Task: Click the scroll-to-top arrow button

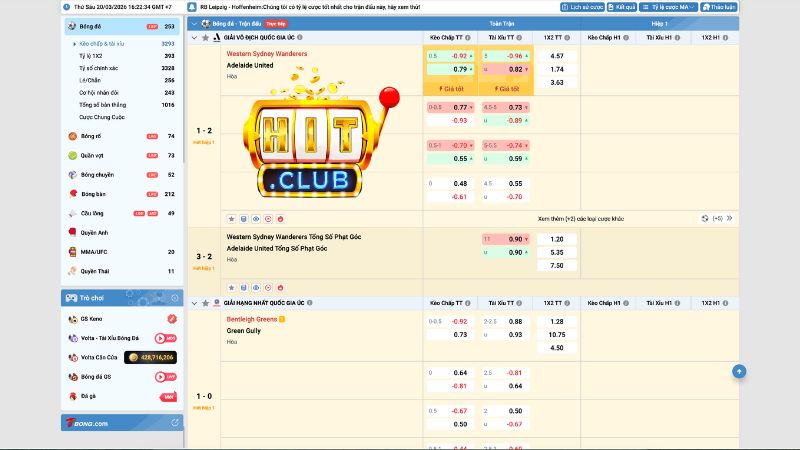Action: [739, 371]
